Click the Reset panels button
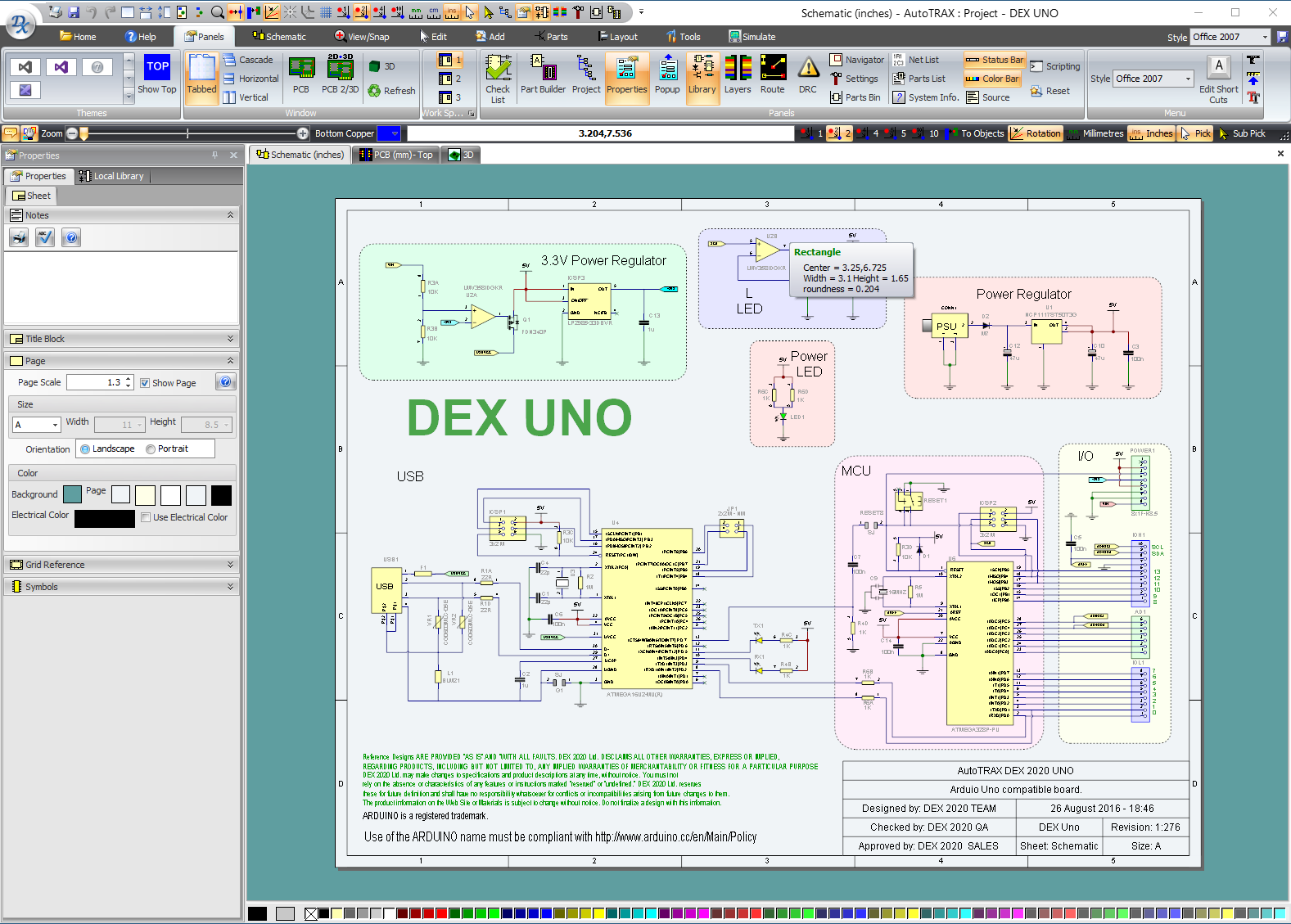 (x=1050, y=91)
